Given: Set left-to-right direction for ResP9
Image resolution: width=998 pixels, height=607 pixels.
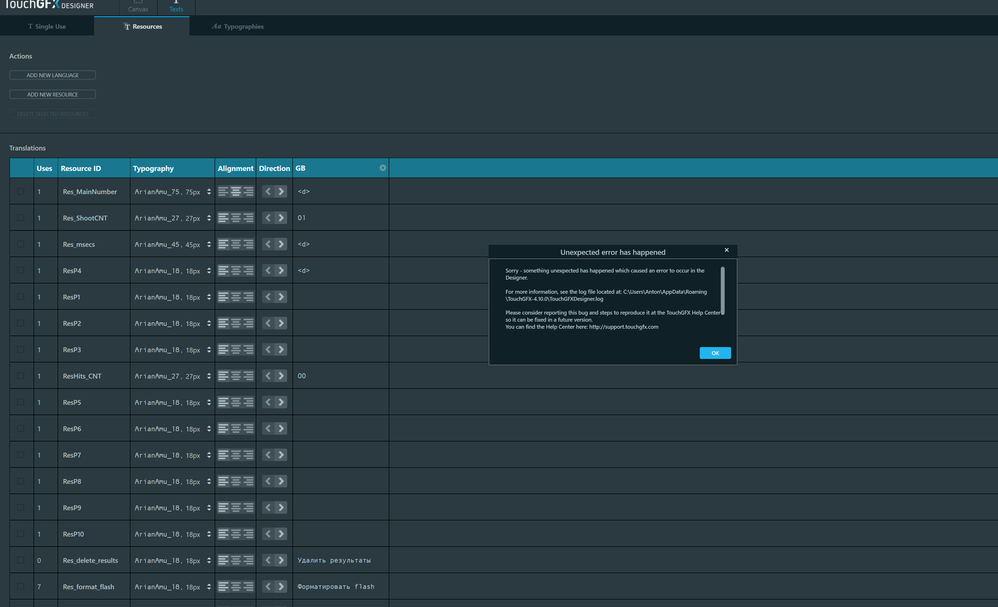Looking at the screenshot, I should click(281, 508).
